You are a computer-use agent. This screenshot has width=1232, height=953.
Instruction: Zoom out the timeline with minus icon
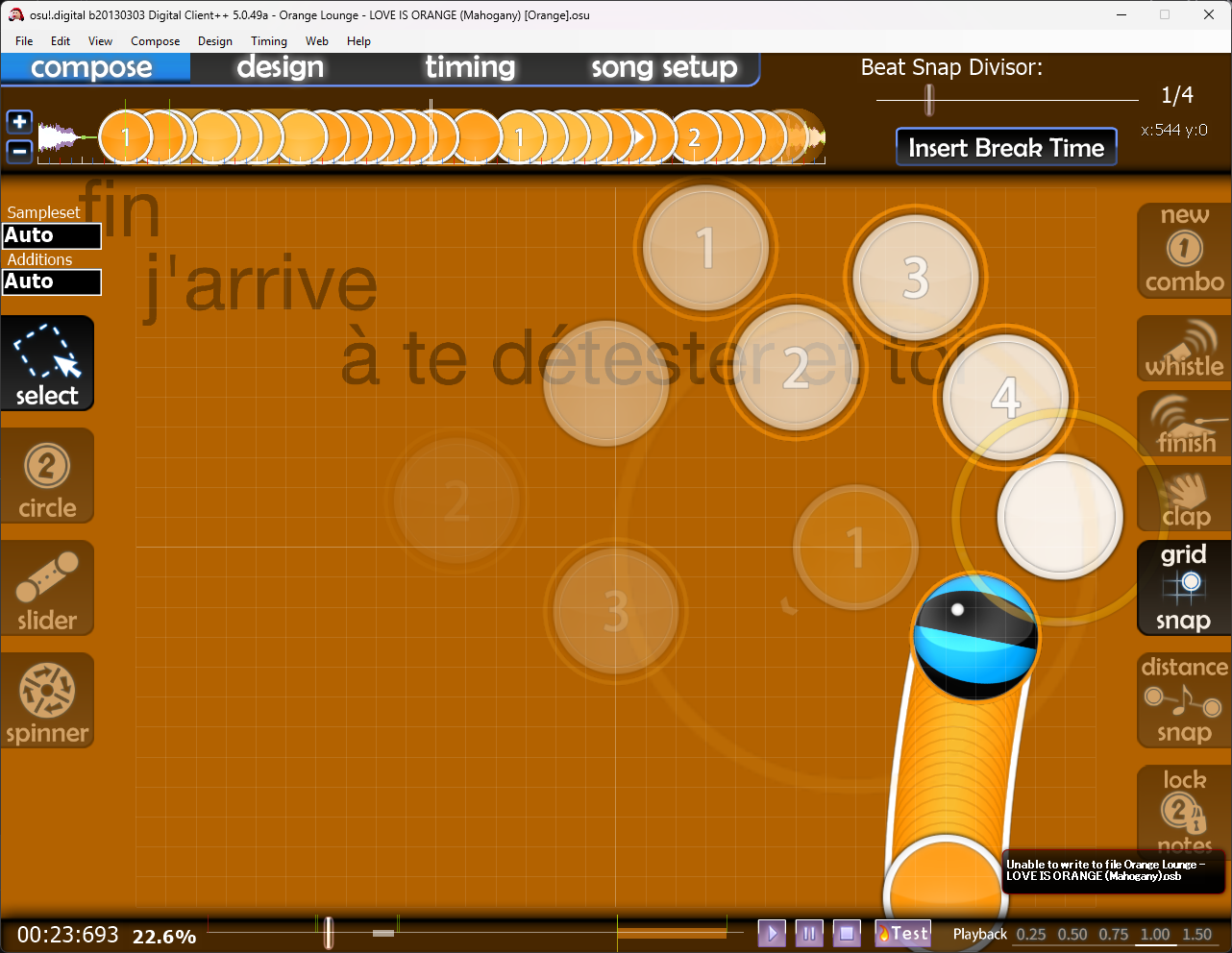point(19,151)
